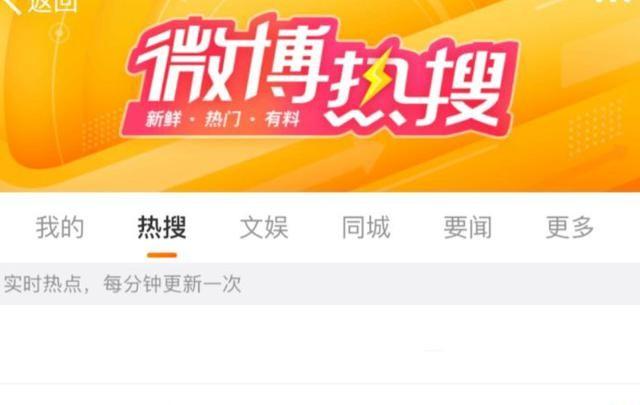The image size is (640, 405).
Task: Switch to the 同城 tab
Action: coord(366,227)
